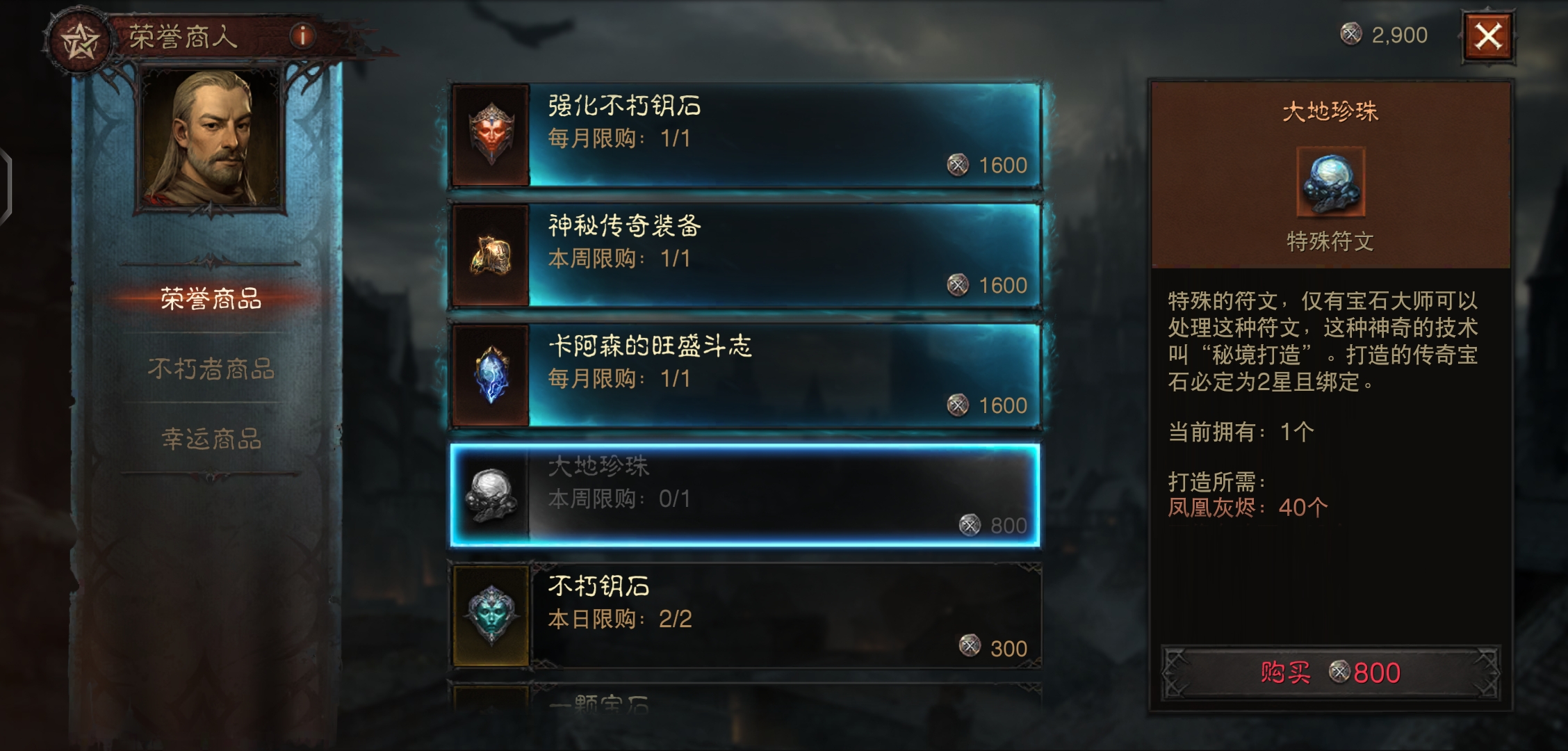This screenshot has width=1568, height=751.
Task: Close the honor merchant window
Action: (x=1488, y=36)
